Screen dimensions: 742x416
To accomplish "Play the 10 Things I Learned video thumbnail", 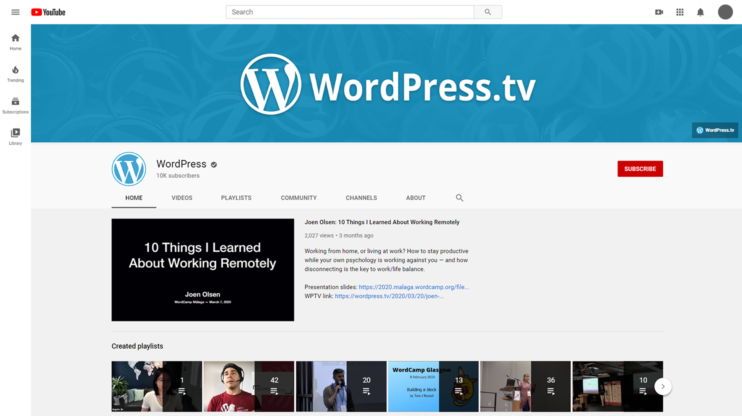I will (x=203, y=270).
